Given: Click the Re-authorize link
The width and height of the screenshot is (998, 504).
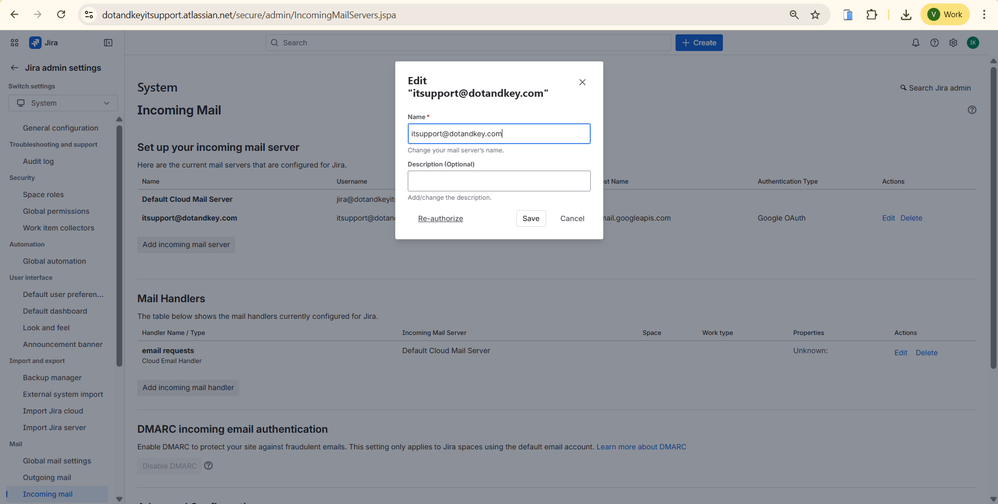Looking at the screenshot, I should coord(440,218).
